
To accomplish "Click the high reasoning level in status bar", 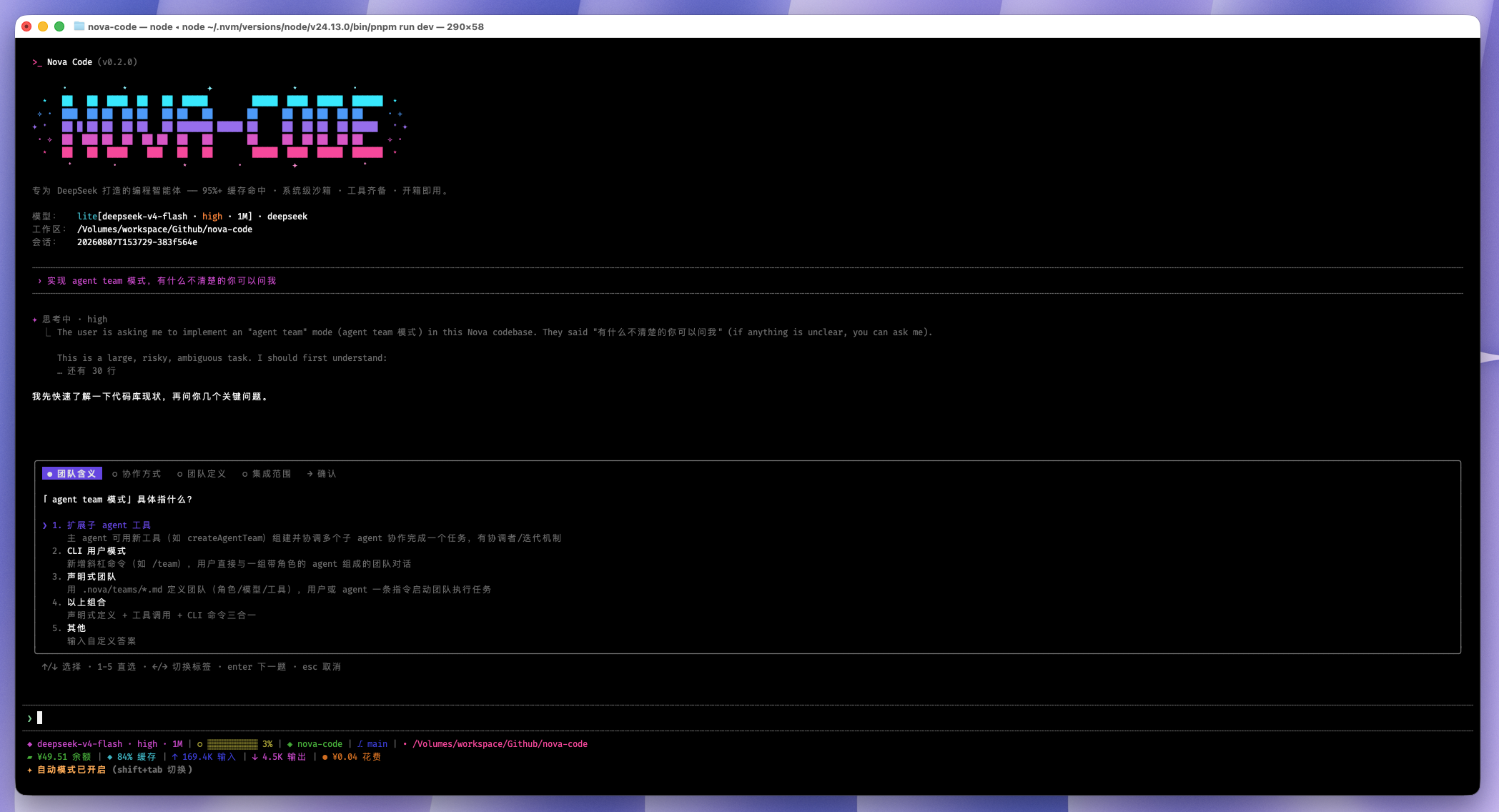I will tap(147, 744).
